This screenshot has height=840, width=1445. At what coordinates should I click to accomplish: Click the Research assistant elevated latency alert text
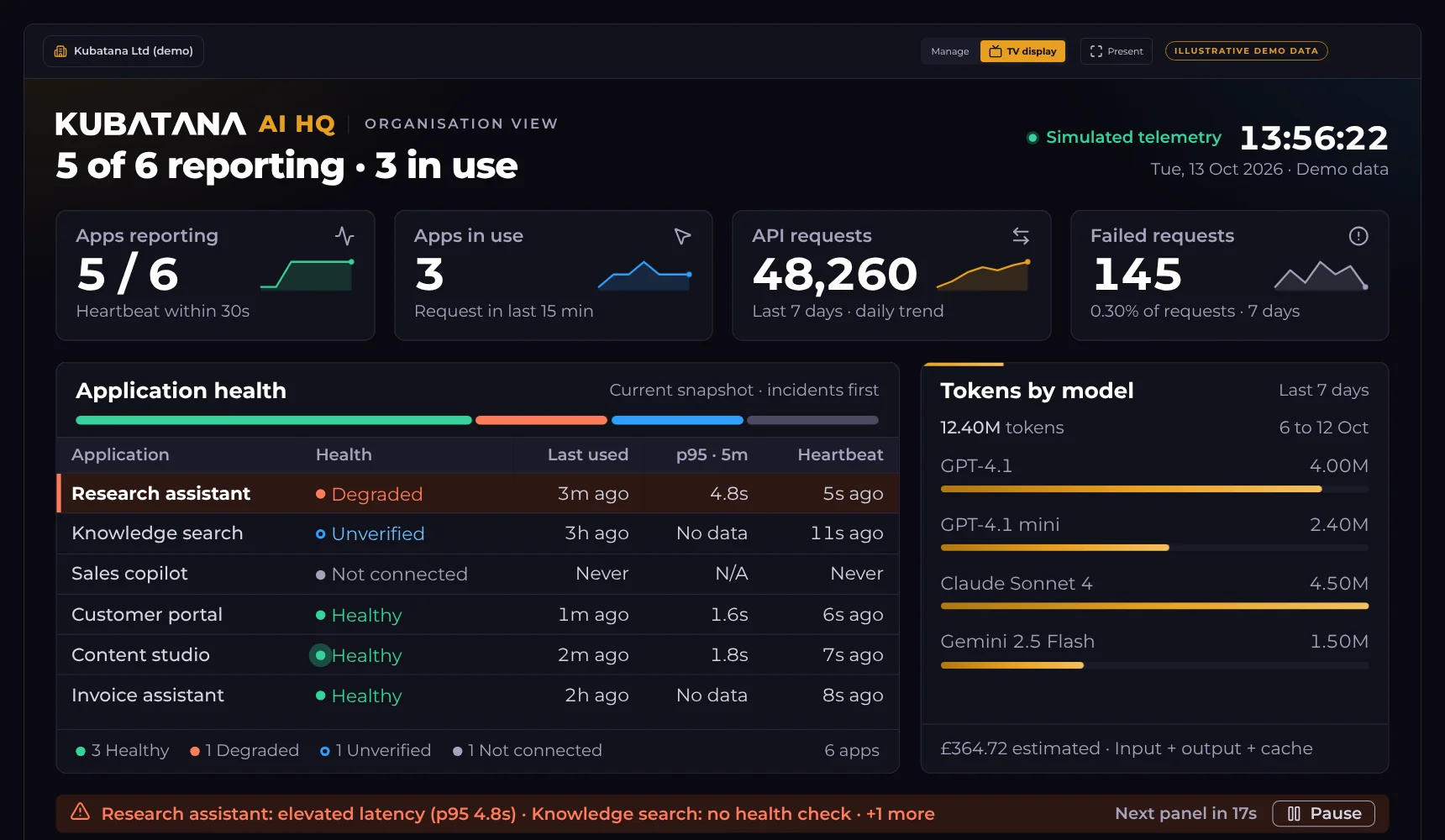point(308,814)
